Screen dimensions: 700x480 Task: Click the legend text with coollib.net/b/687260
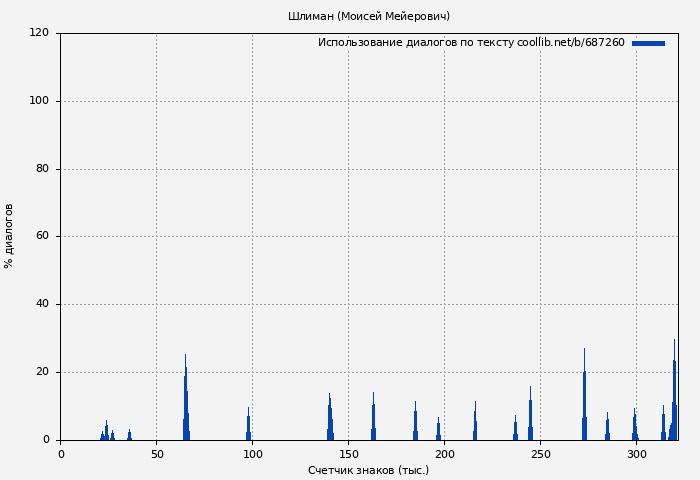tap(471, 43)
